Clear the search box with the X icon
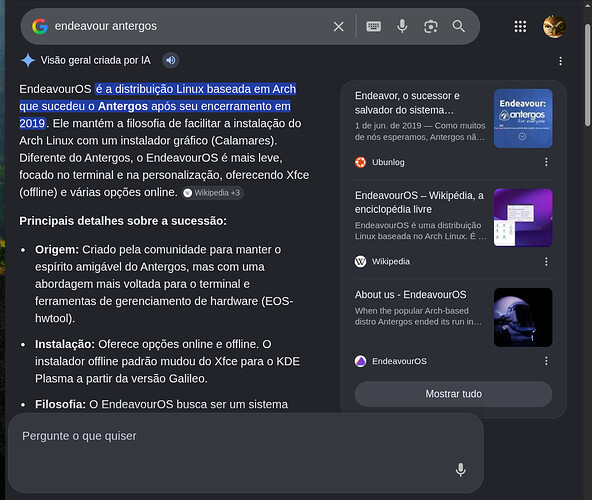This screenshot has height=500, width=592. point(339,26)
